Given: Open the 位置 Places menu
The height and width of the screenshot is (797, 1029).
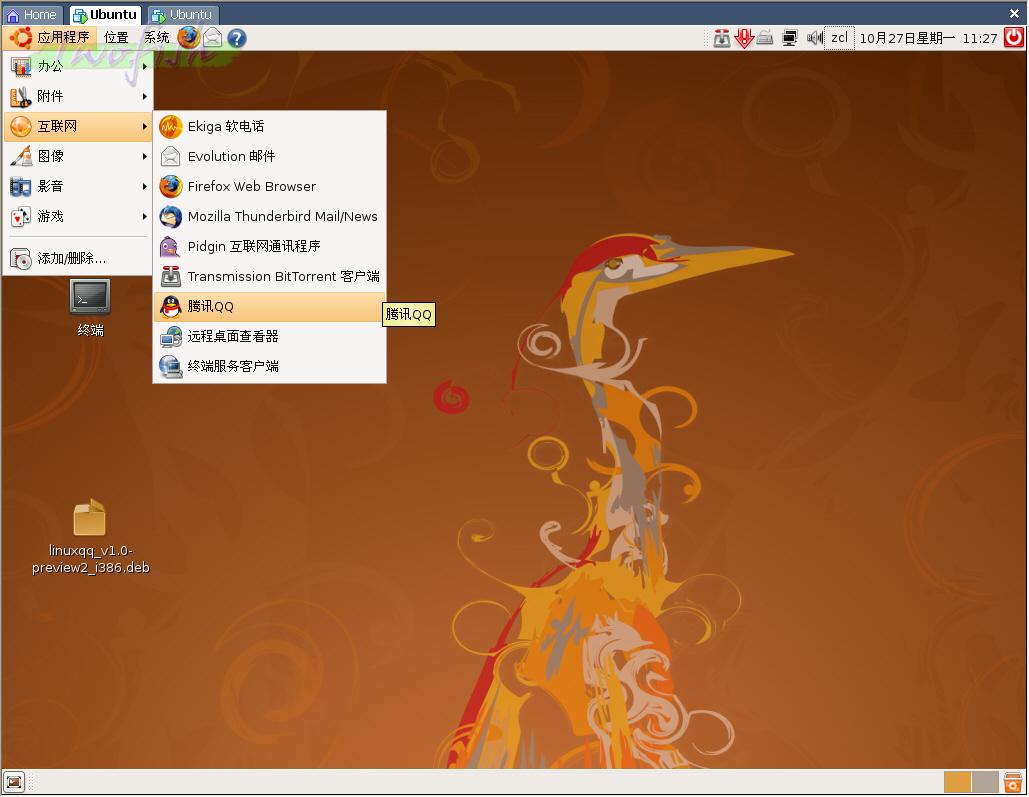Looking at the screenshot, I should 116,37.
